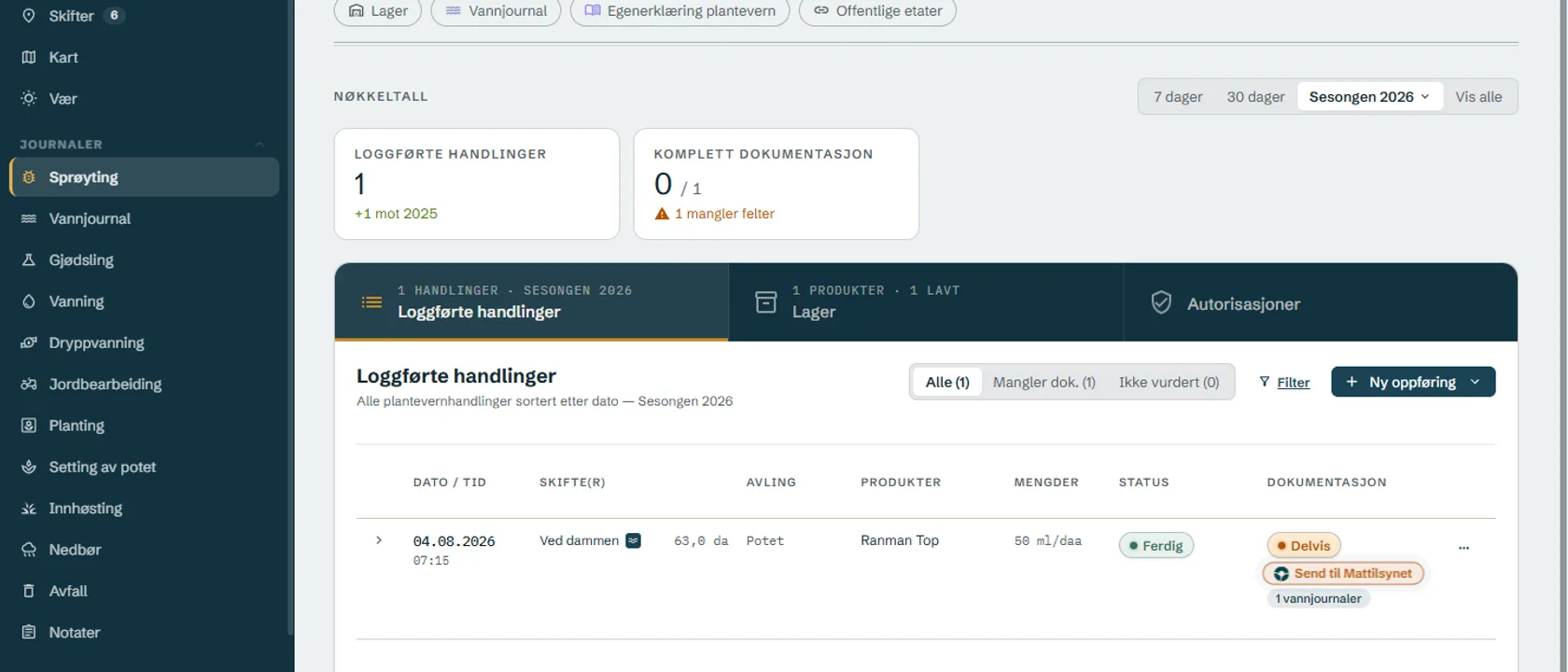Open the Sesongen 2026 dropdown

pos(1369,97)
